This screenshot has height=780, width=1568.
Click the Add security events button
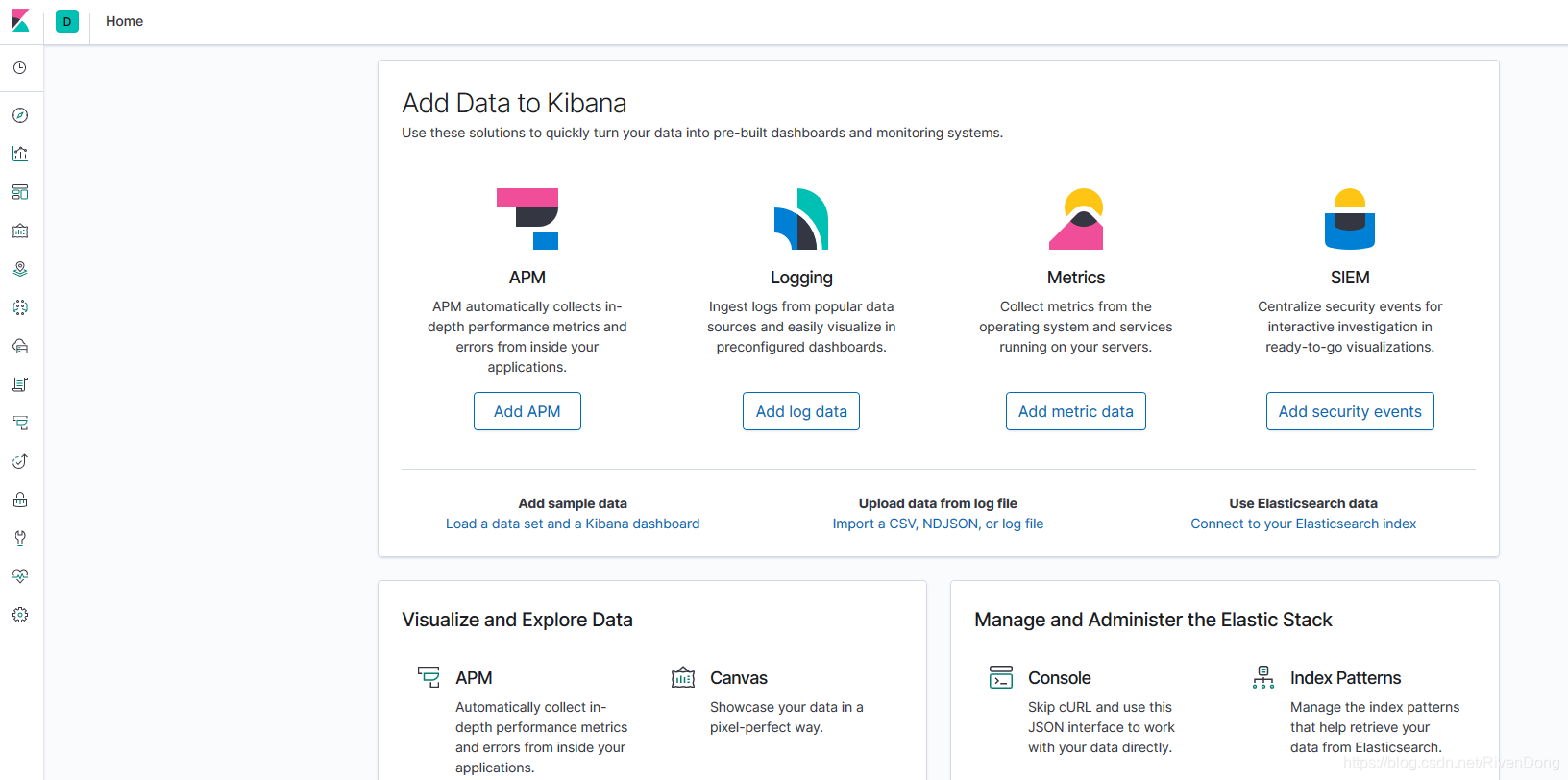[x=1350, y=411]
